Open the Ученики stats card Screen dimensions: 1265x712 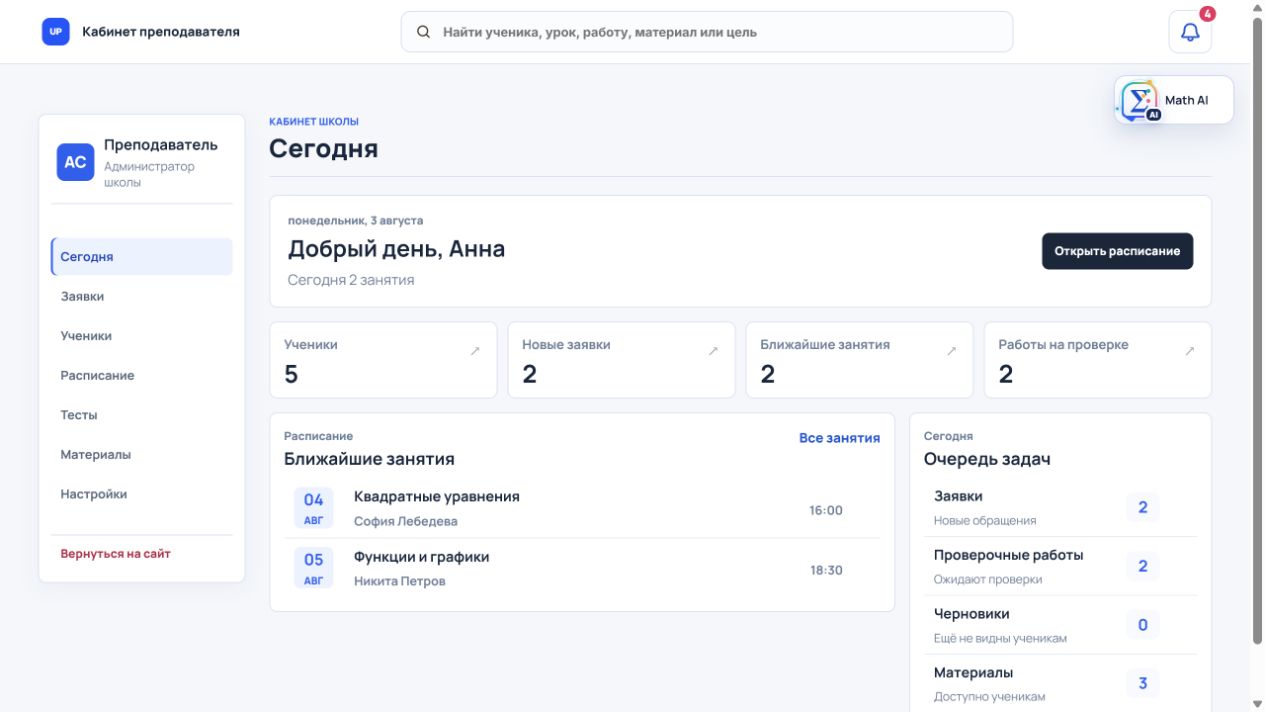383,360
